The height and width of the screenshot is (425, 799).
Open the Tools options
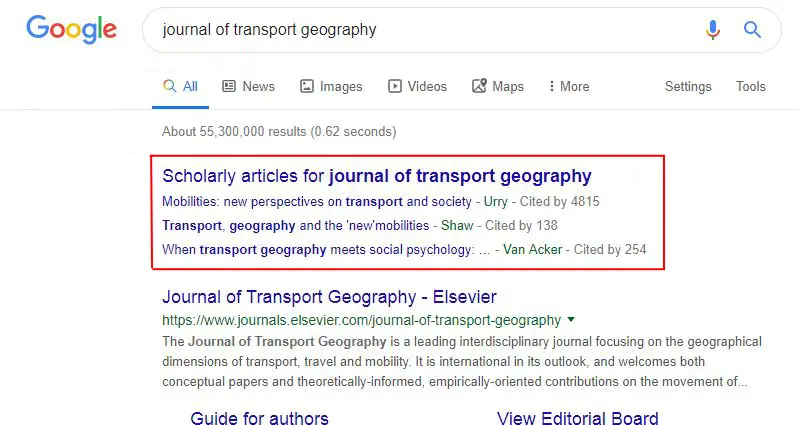pos(751,87)
